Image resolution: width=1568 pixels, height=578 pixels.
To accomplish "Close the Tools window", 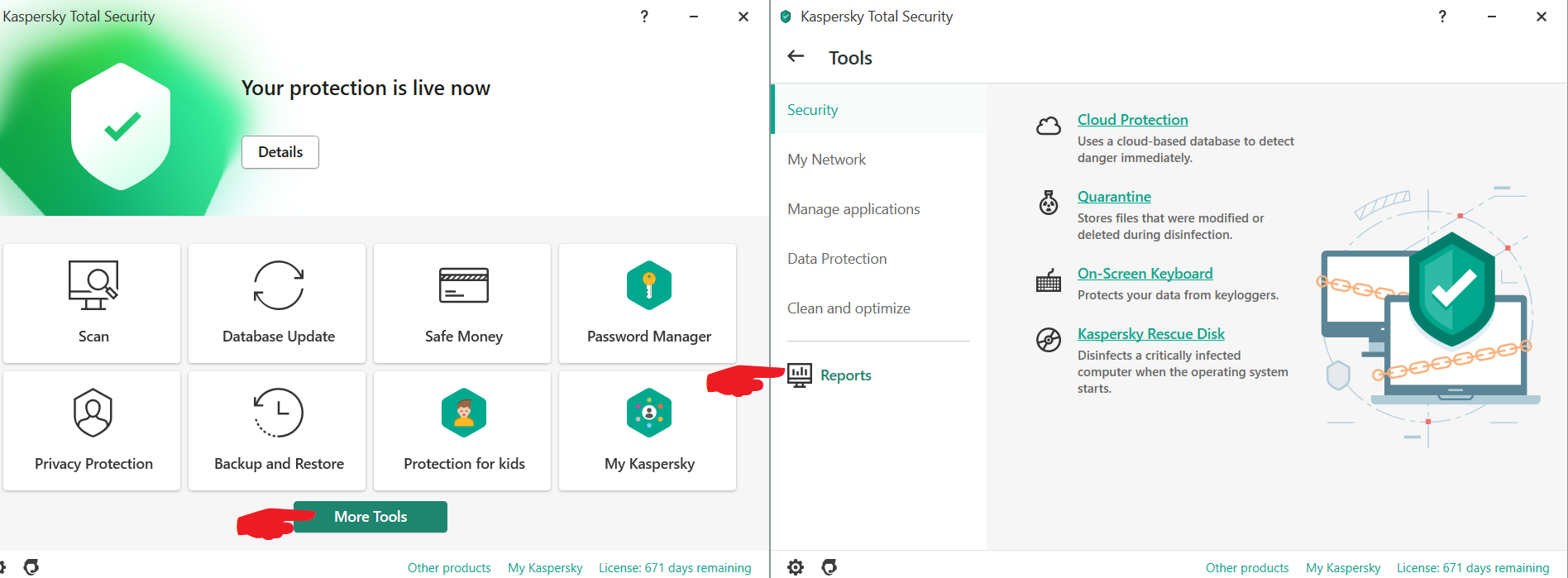I will [x=1542, y=17].
